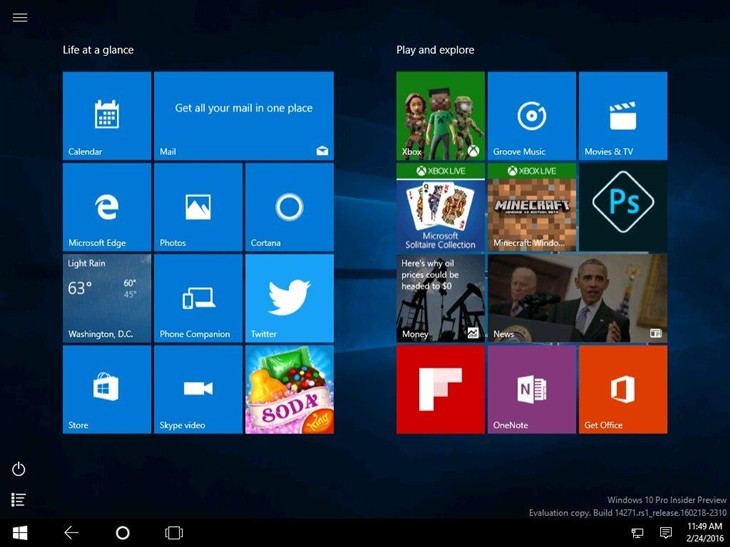Click the Get Office tile
This screenshot has height=547, width=730.
pos(622,389)
